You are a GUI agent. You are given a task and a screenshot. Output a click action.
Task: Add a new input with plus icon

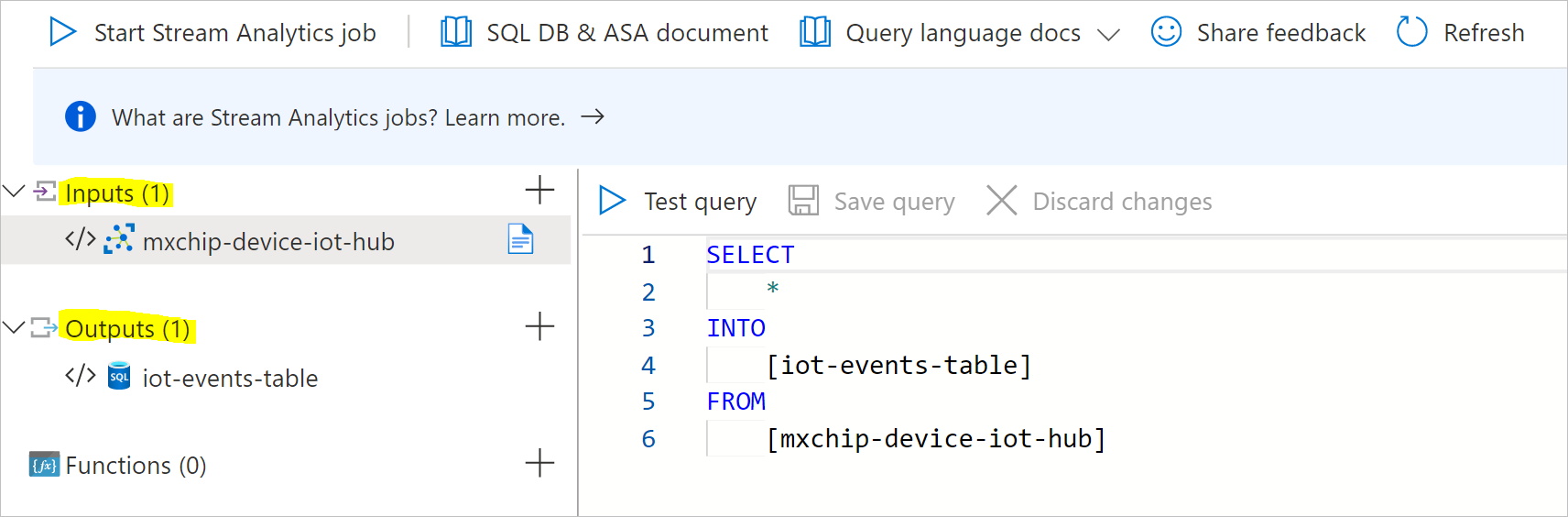point(539,191)
